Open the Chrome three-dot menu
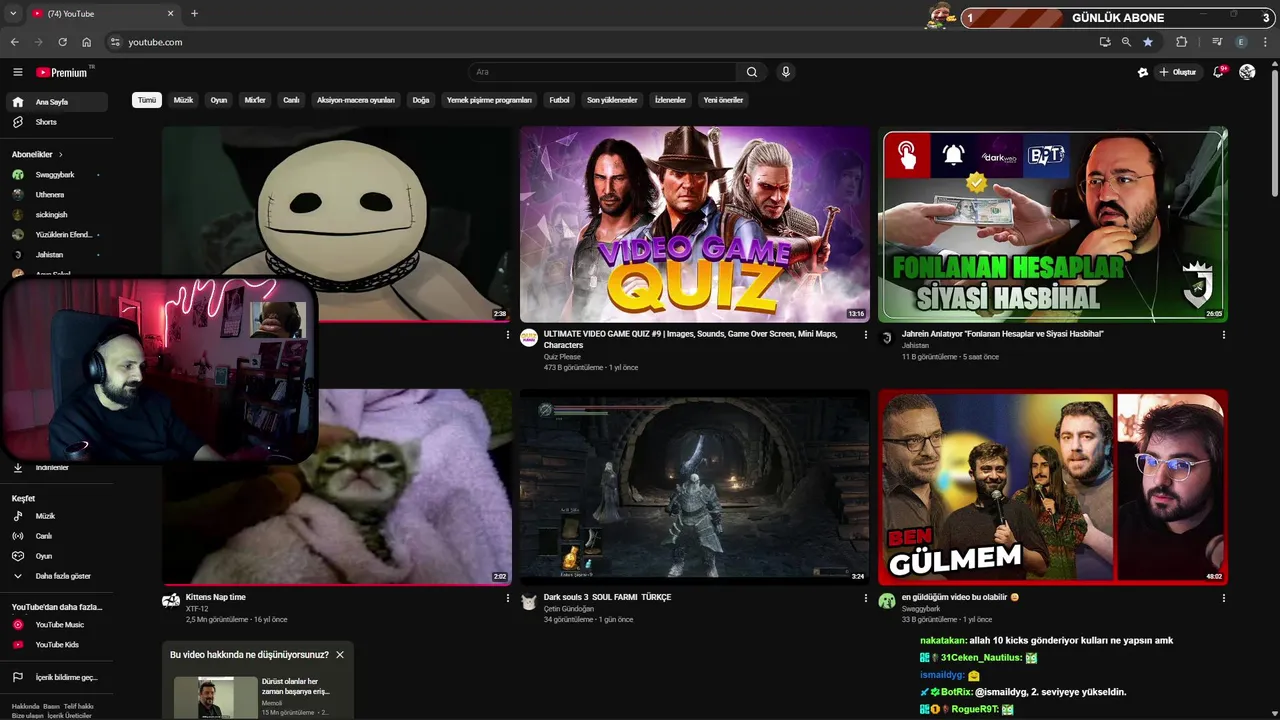This screenshot has height=720, width=1280. click(1265, 42)
